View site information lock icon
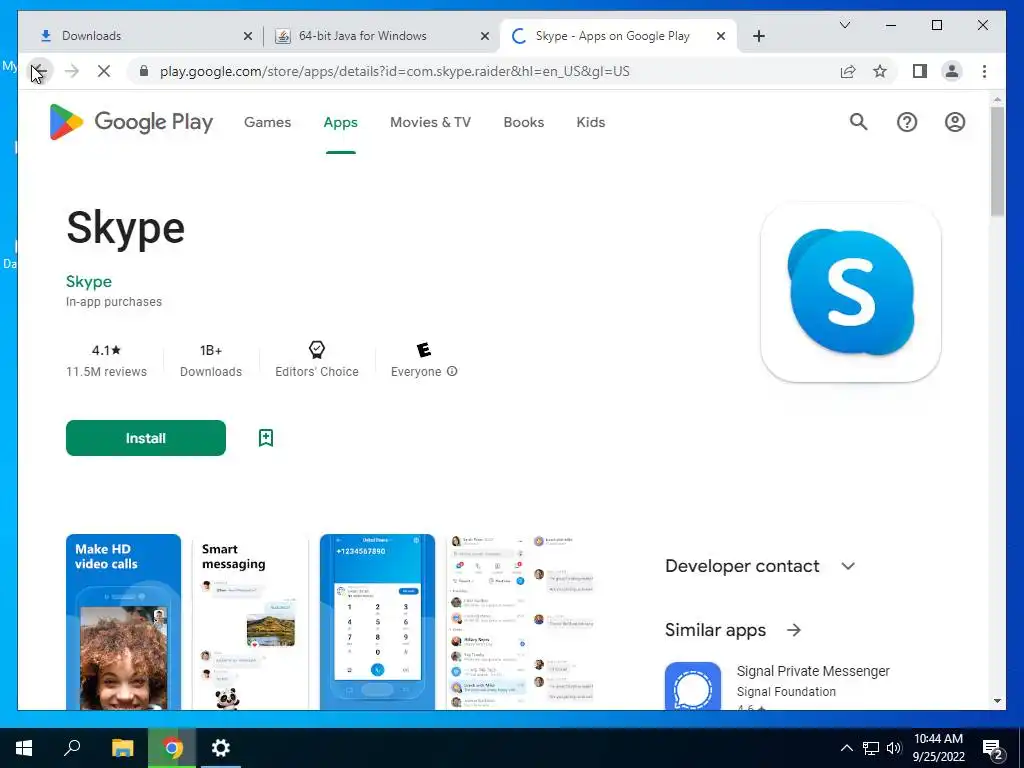The image size is (1024, 768). (144, 71)
